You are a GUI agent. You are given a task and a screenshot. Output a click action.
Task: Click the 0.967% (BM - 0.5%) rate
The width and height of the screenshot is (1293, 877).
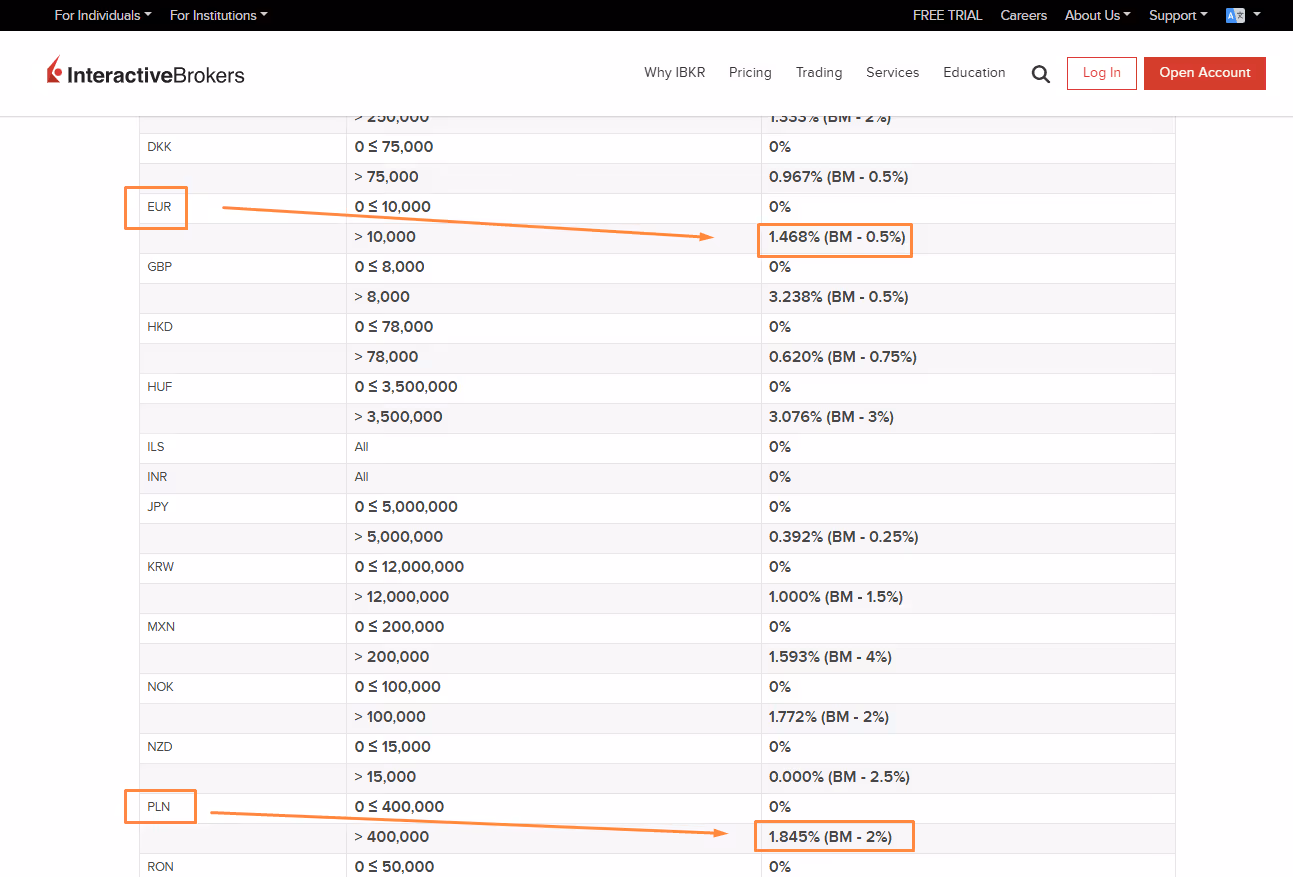click(838, 177)
